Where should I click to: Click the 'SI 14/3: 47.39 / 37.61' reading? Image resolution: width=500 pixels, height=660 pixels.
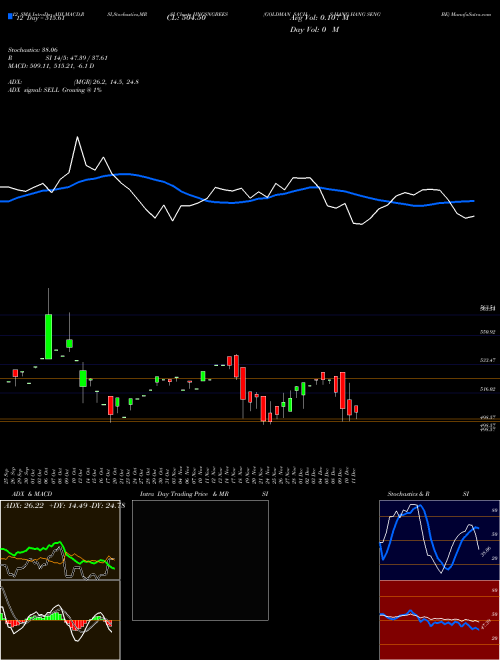click(x=77, y=58)
